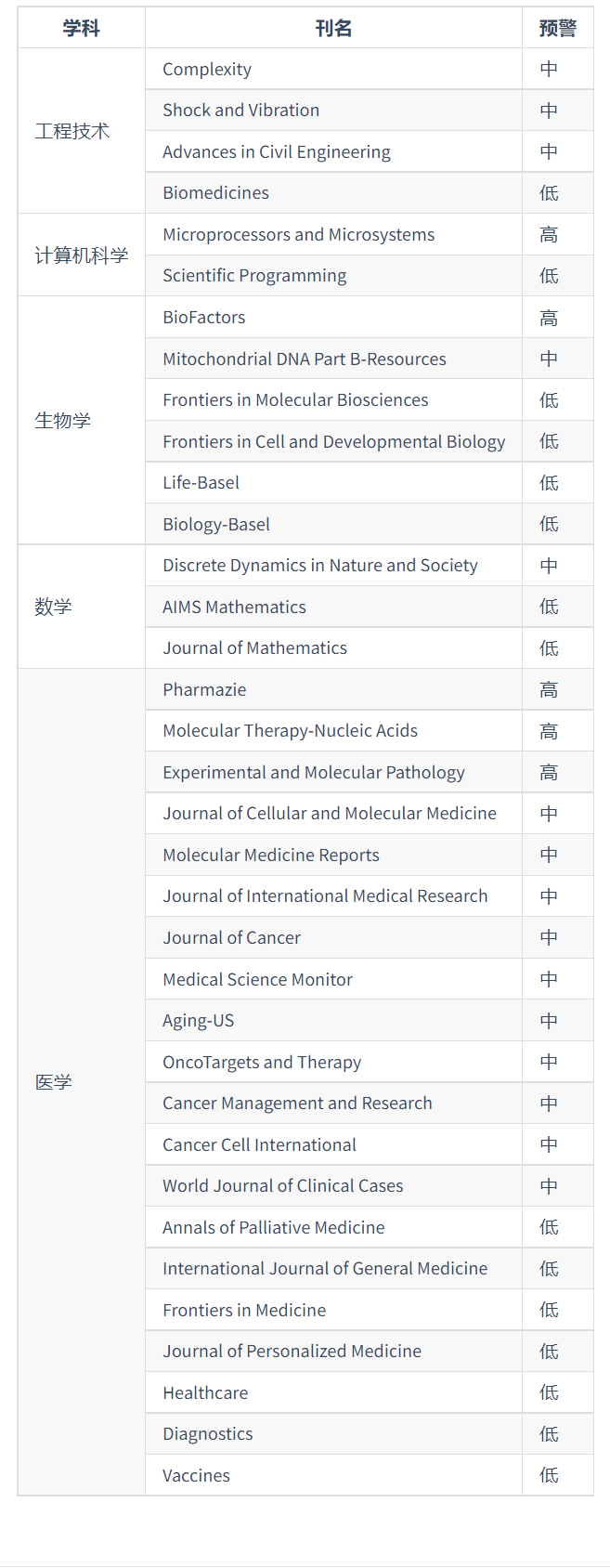Click the 学科 column header

tap(81, 28)
